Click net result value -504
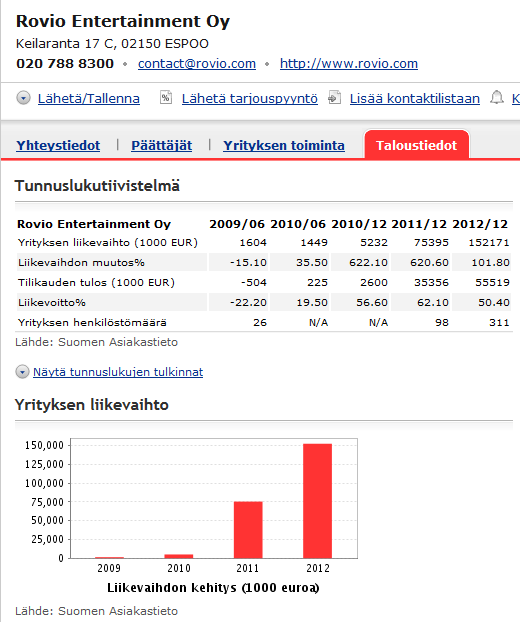Screen dimensions: 520x622 (x=254, y=282)
